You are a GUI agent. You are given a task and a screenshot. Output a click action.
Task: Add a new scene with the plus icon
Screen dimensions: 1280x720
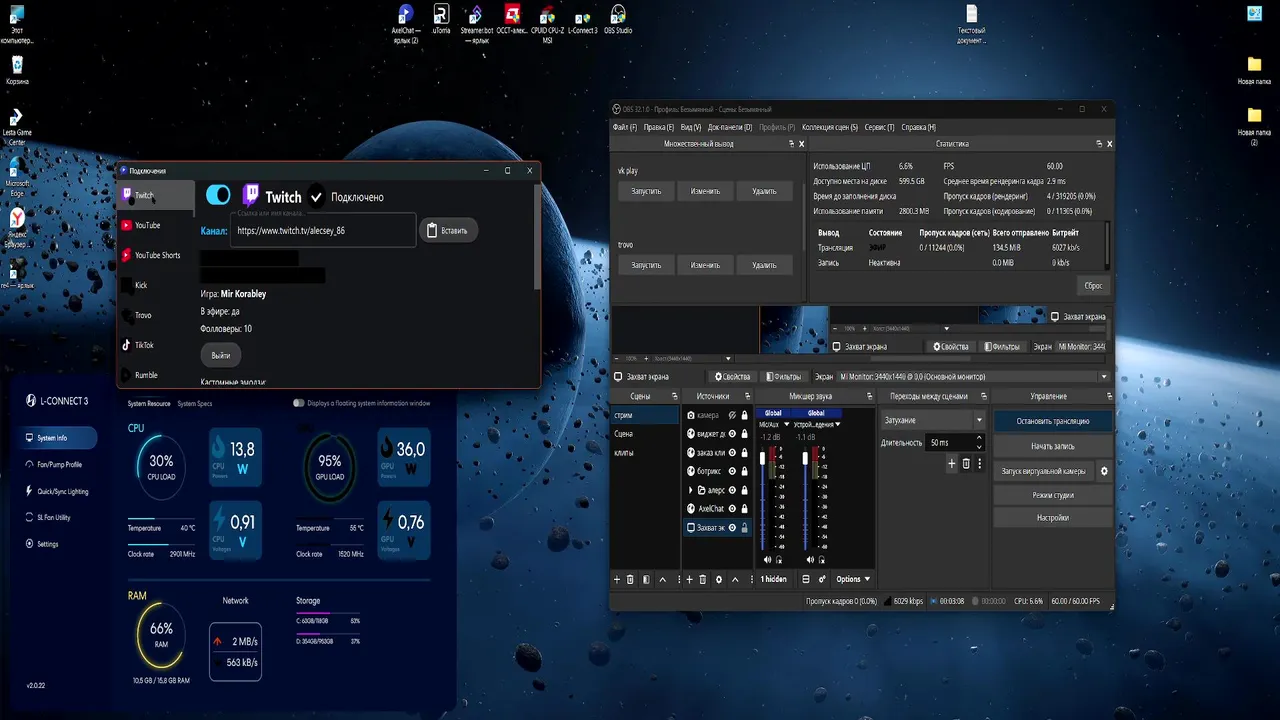[617, 579]
